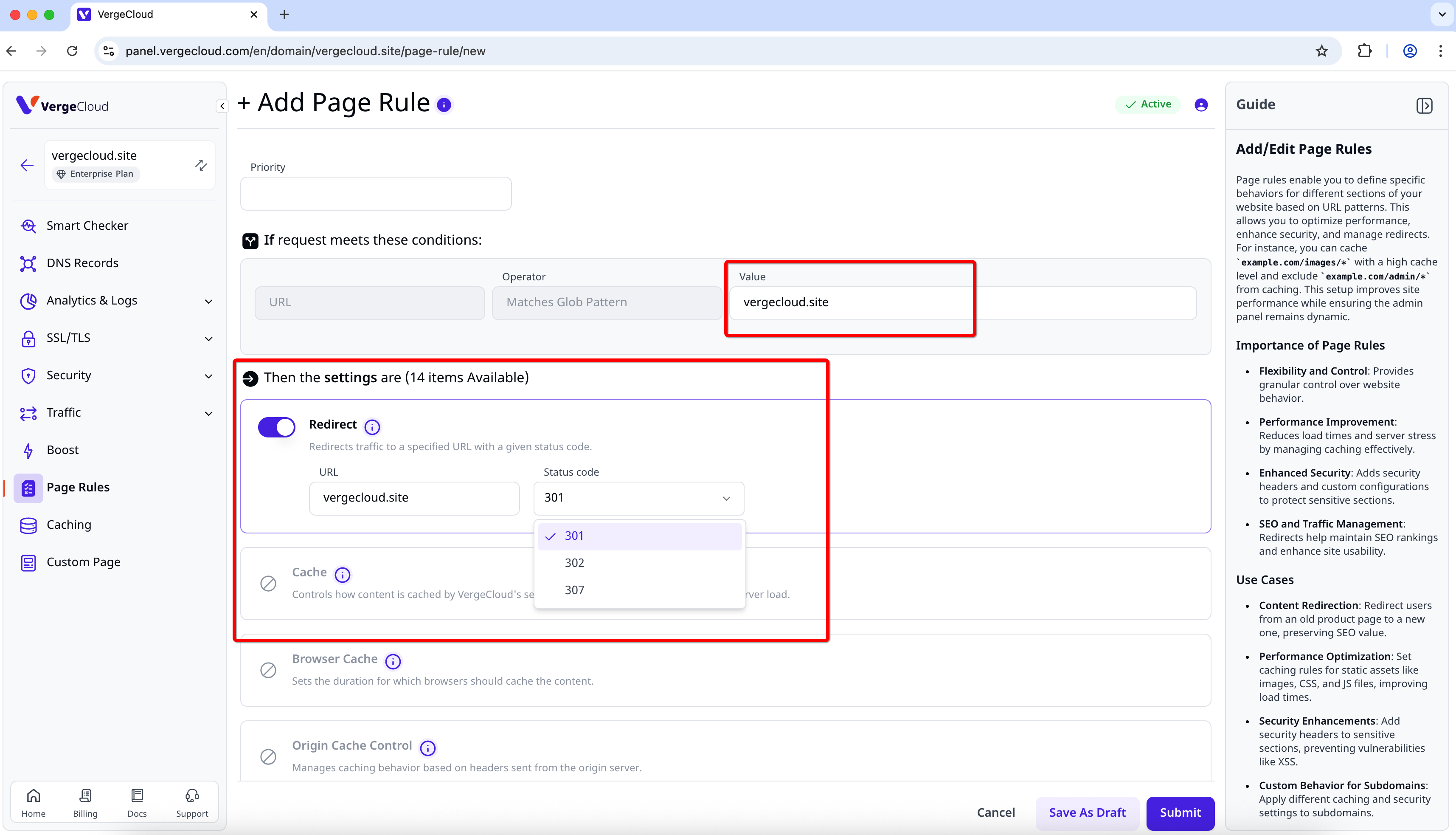Open a new browser tab
Viewport: 1456px width, 835px height.
tap(284, 14)
